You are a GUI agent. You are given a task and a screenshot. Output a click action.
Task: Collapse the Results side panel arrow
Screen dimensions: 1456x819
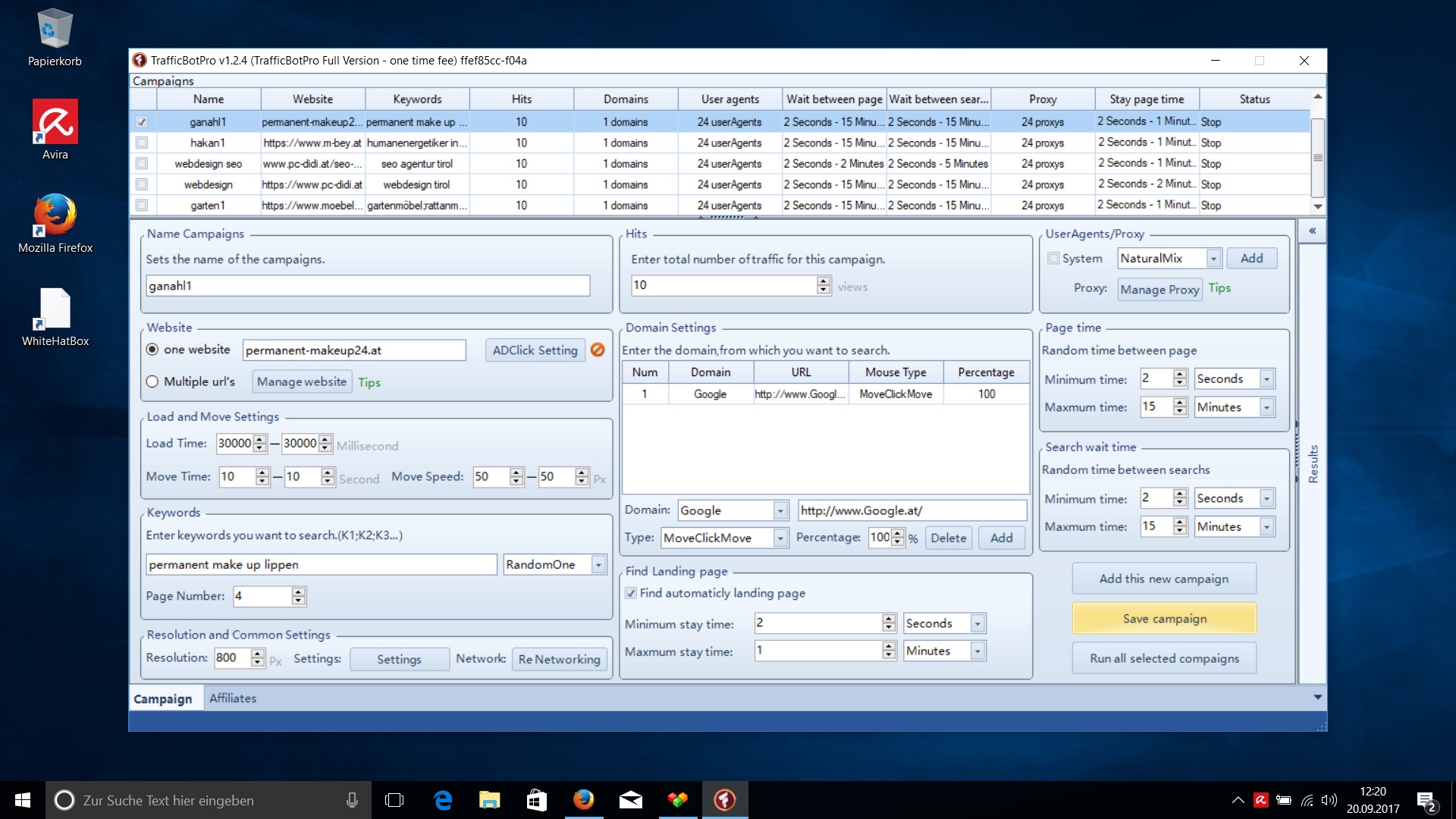click(1312, 231)
